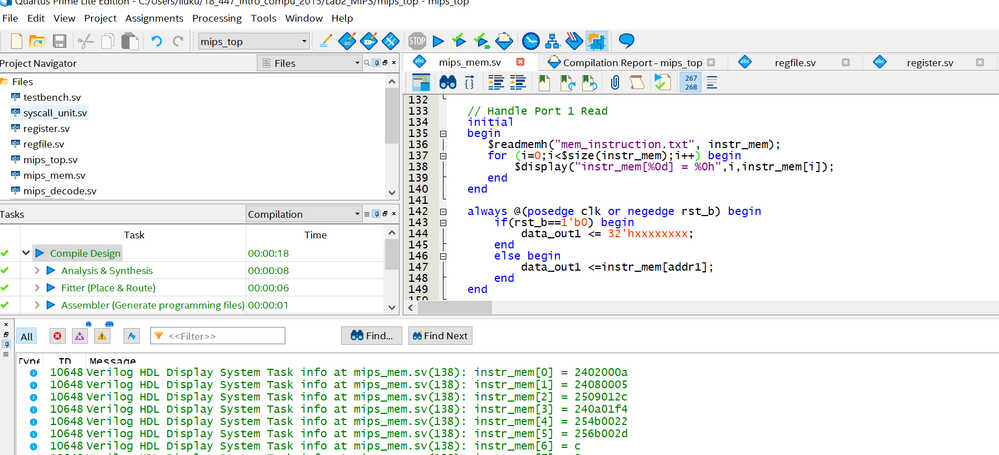Click the Find Next button
The image size is (999, 455).
click(439, 336)
